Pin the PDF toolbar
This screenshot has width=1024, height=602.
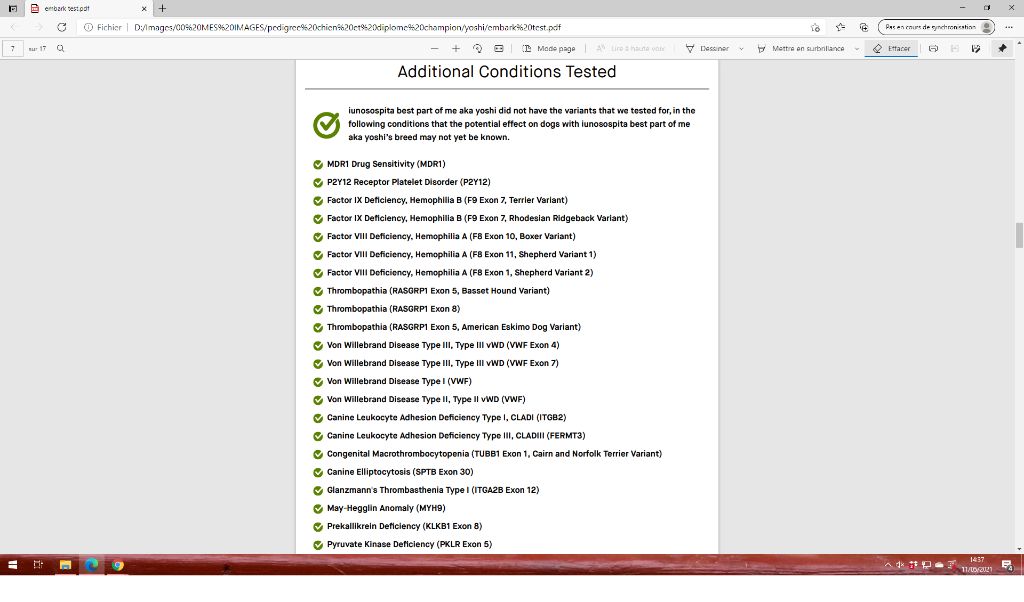pyautogui.click(x=1002, y=48)
